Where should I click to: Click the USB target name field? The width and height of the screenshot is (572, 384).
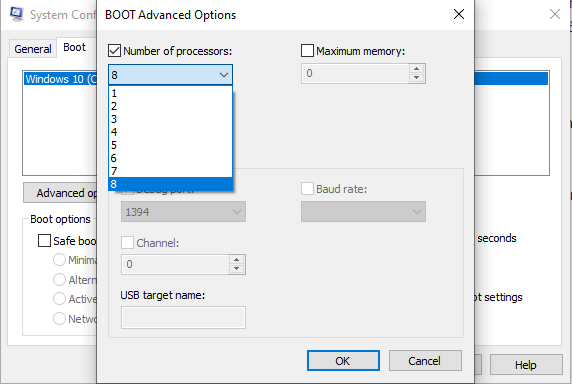coord(183,317)
